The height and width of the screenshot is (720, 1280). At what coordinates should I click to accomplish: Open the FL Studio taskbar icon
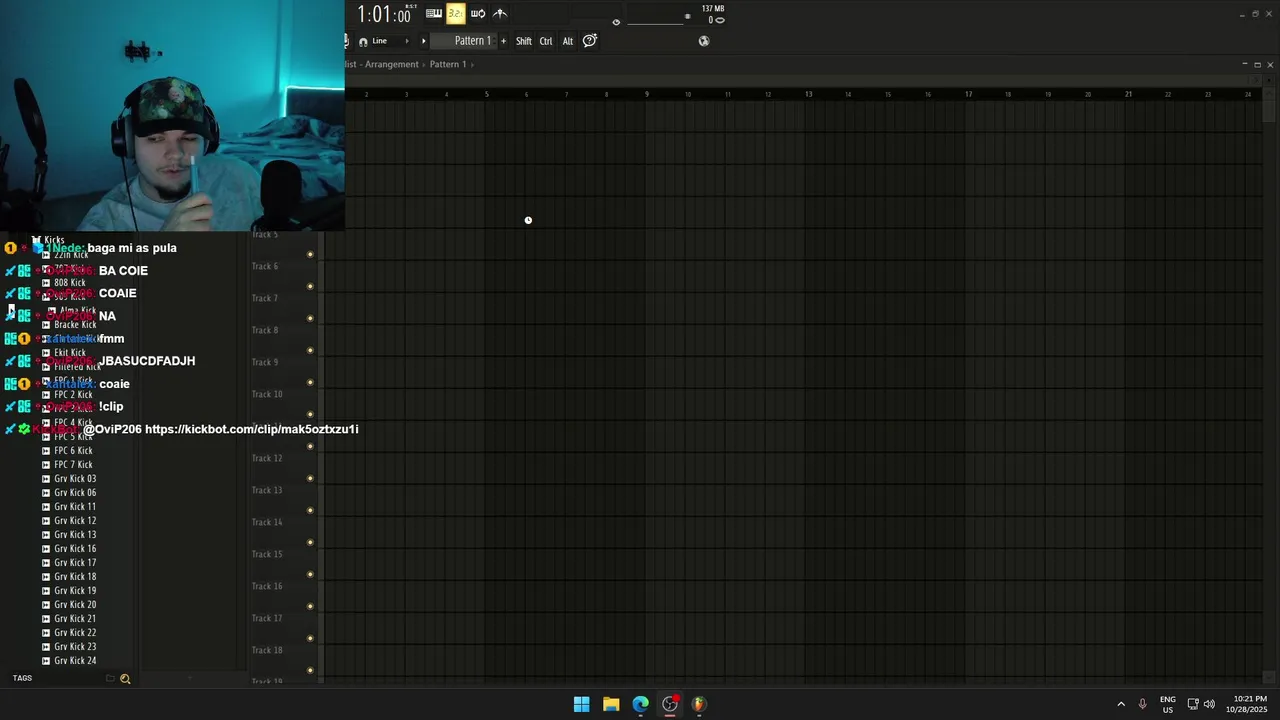pyautogui.click(x=699, y=704)
